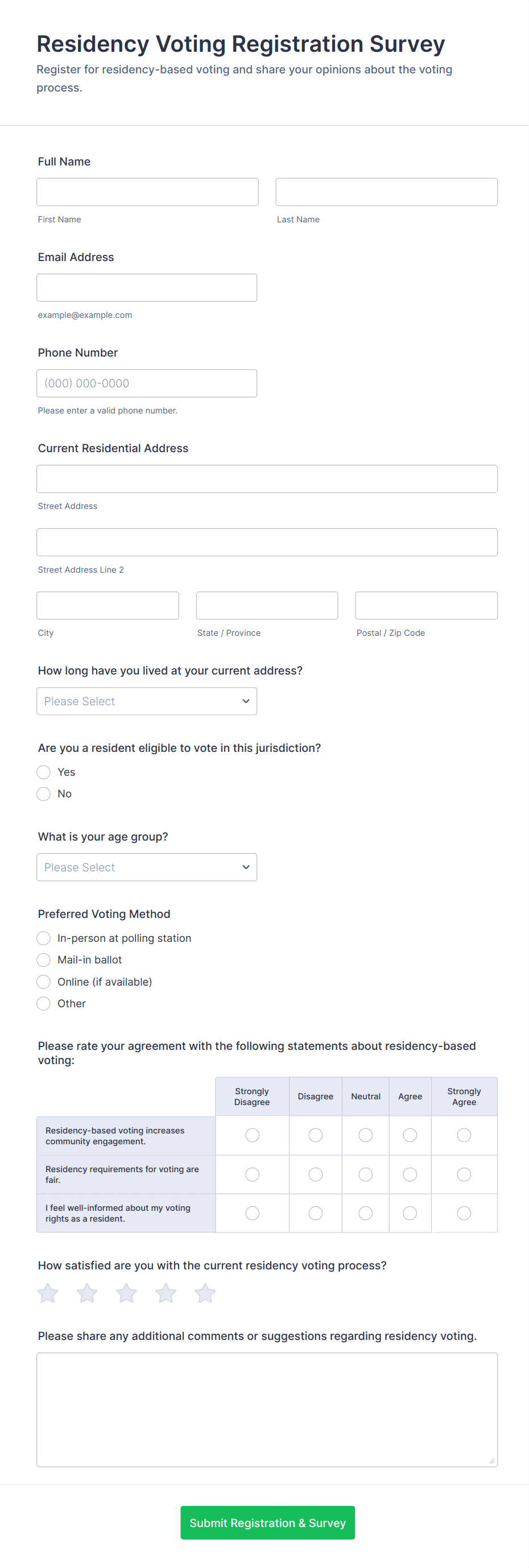The width and height of the screenshot is (529, 1568).
Task: Choose Online (if available) voting method
Action: coord(44,982)
